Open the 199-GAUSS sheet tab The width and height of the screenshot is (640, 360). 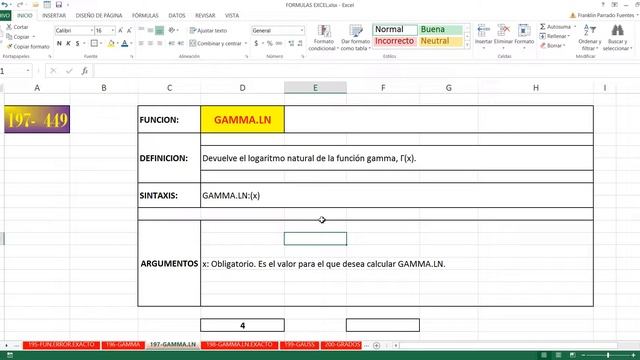[x=299, y=345]
